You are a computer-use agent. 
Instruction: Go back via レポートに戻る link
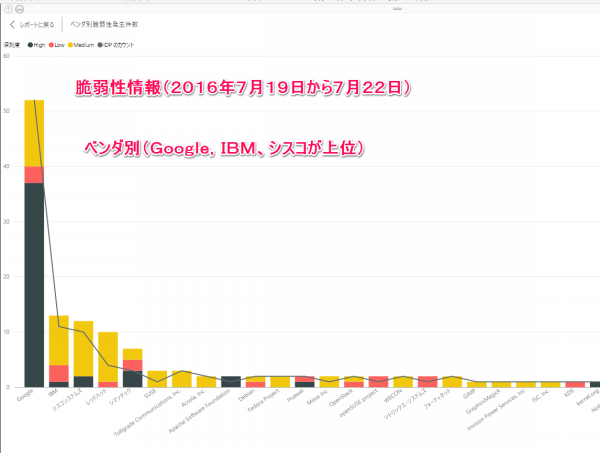(37, 24)
